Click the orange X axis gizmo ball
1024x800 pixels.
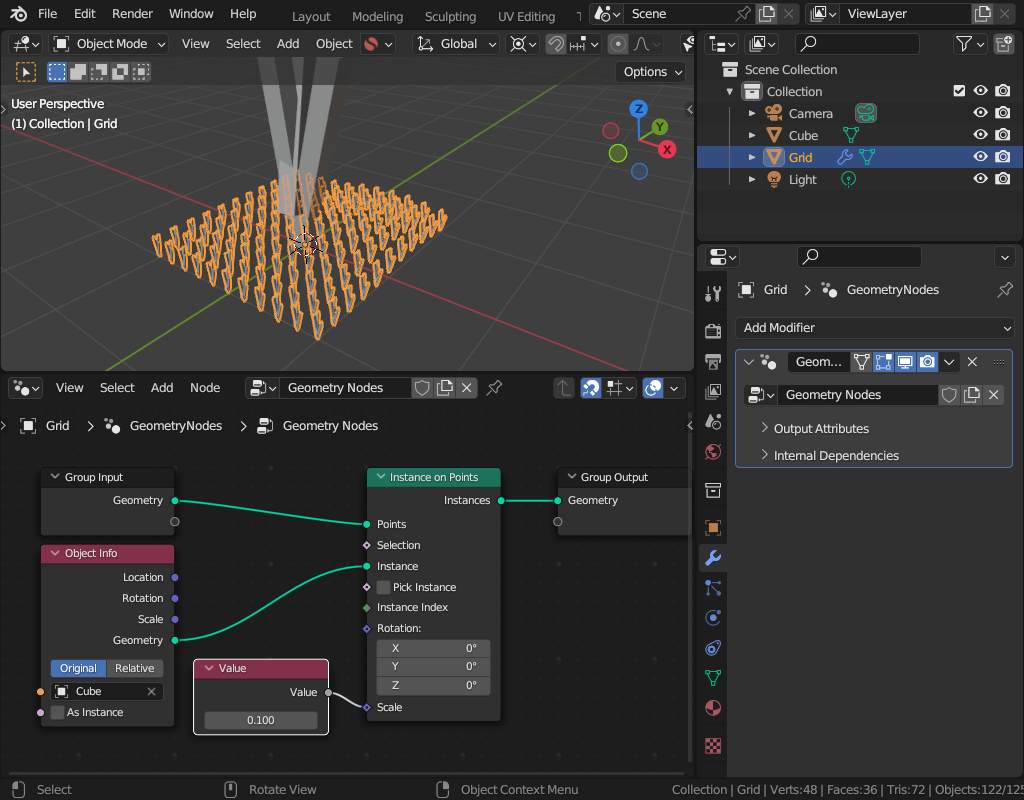tap(667, 150)
